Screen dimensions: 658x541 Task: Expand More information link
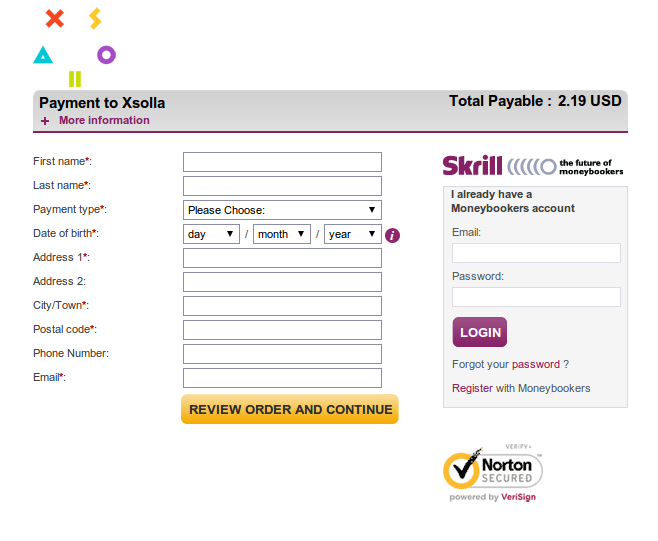coord(104,120)
